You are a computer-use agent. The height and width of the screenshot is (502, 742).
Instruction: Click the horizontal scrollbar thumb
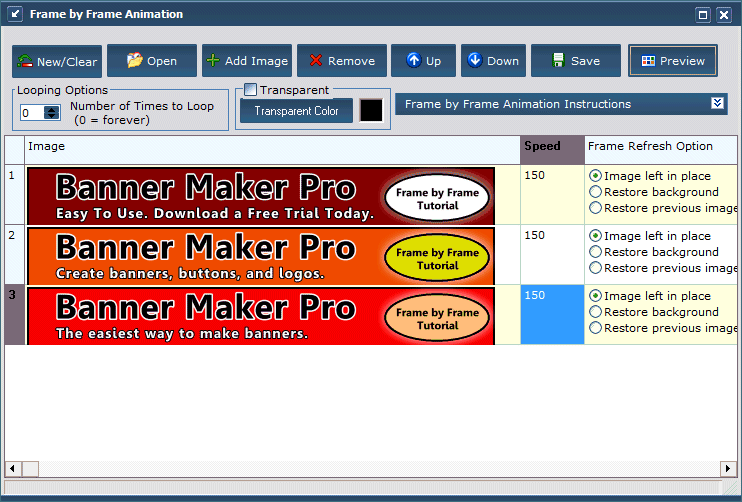(30, 469)
